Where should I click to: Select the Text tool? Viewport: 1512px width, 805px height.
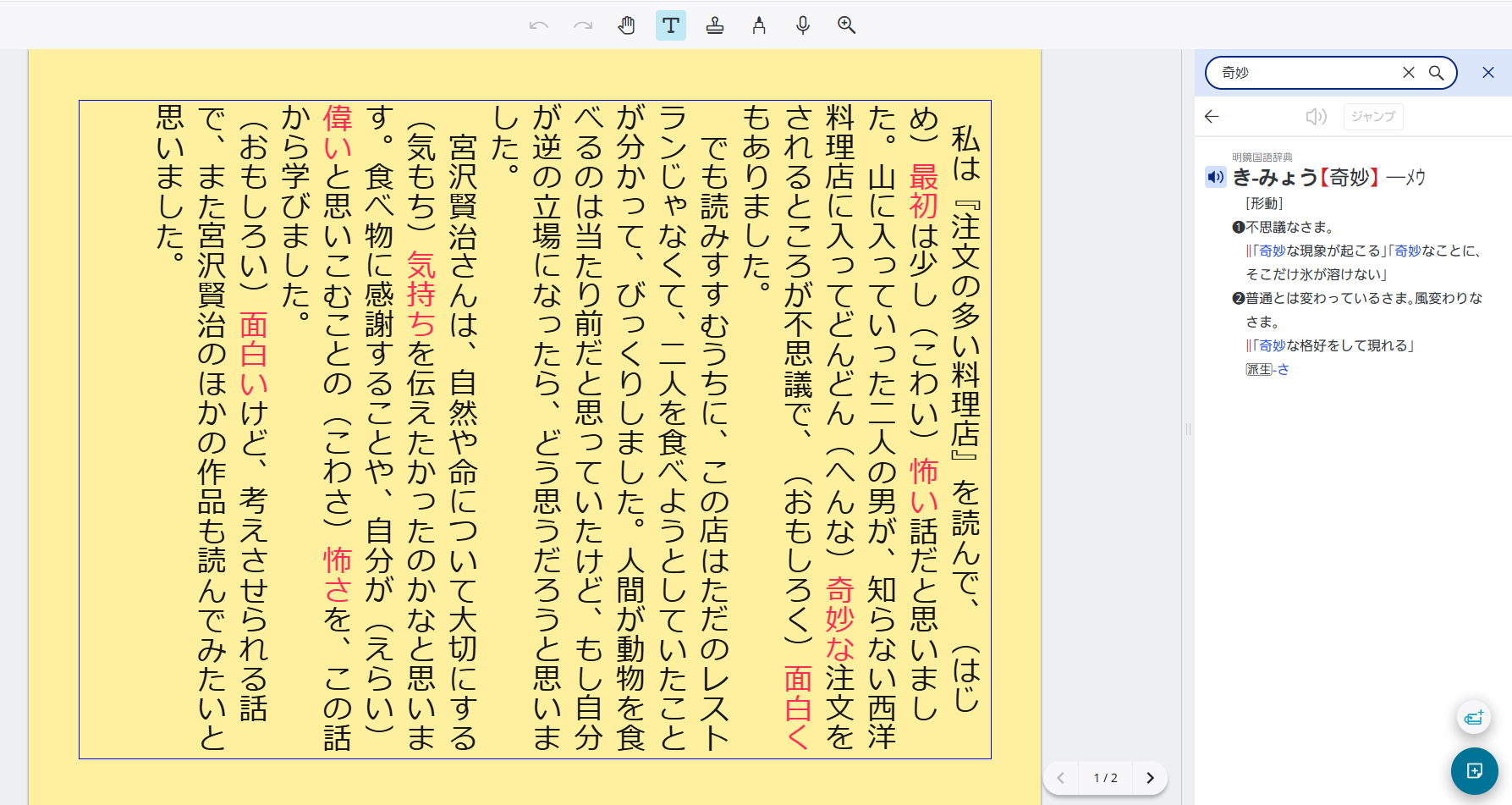click(671, 25)
